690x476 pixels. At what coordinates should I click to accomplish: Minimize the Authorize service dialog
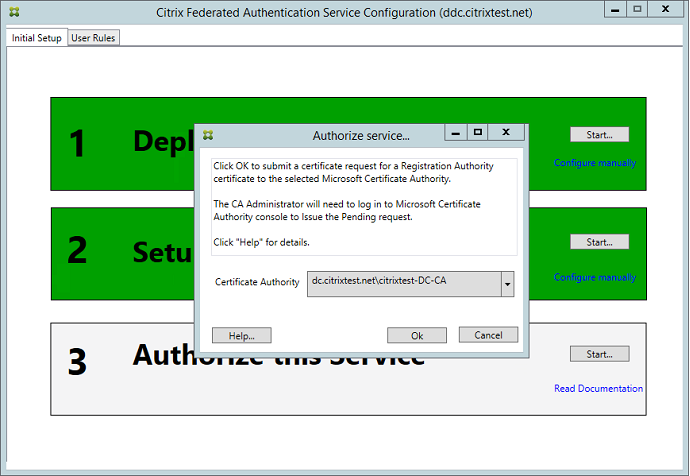point(456,132)
